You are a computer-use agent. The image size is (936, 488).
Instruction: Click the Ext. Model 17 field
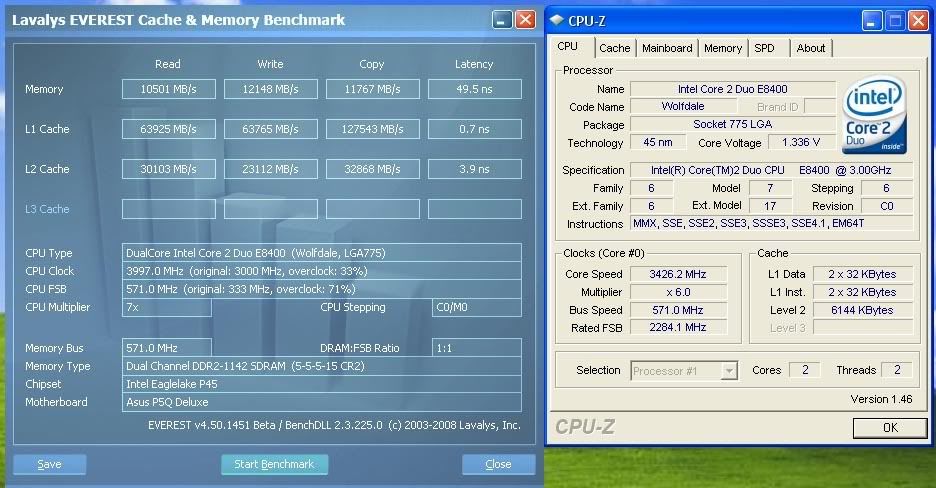coord(770,206)
